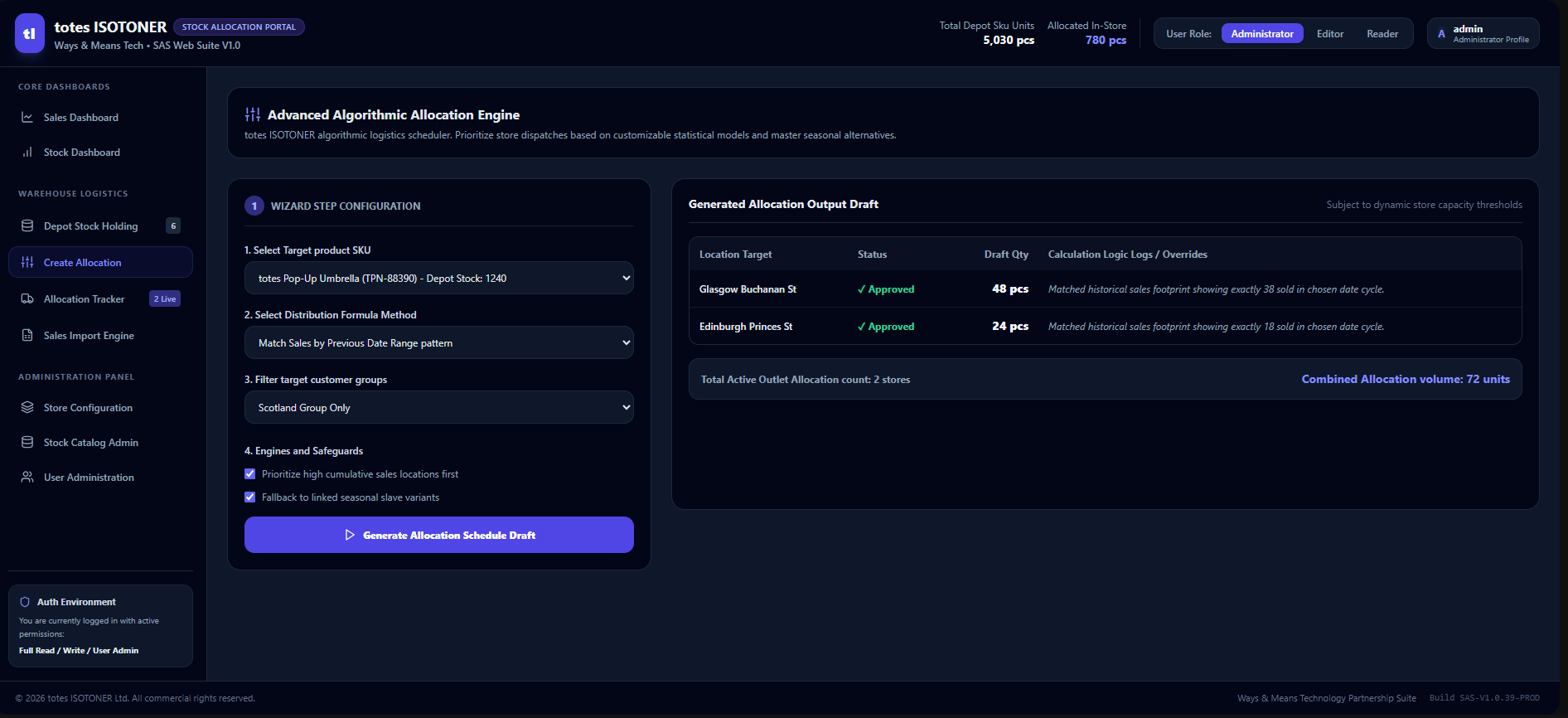The width and height of the screenshot is (1568, 718).
Task: Open Sales Import Engine link
Action: [x=100, y=336]
